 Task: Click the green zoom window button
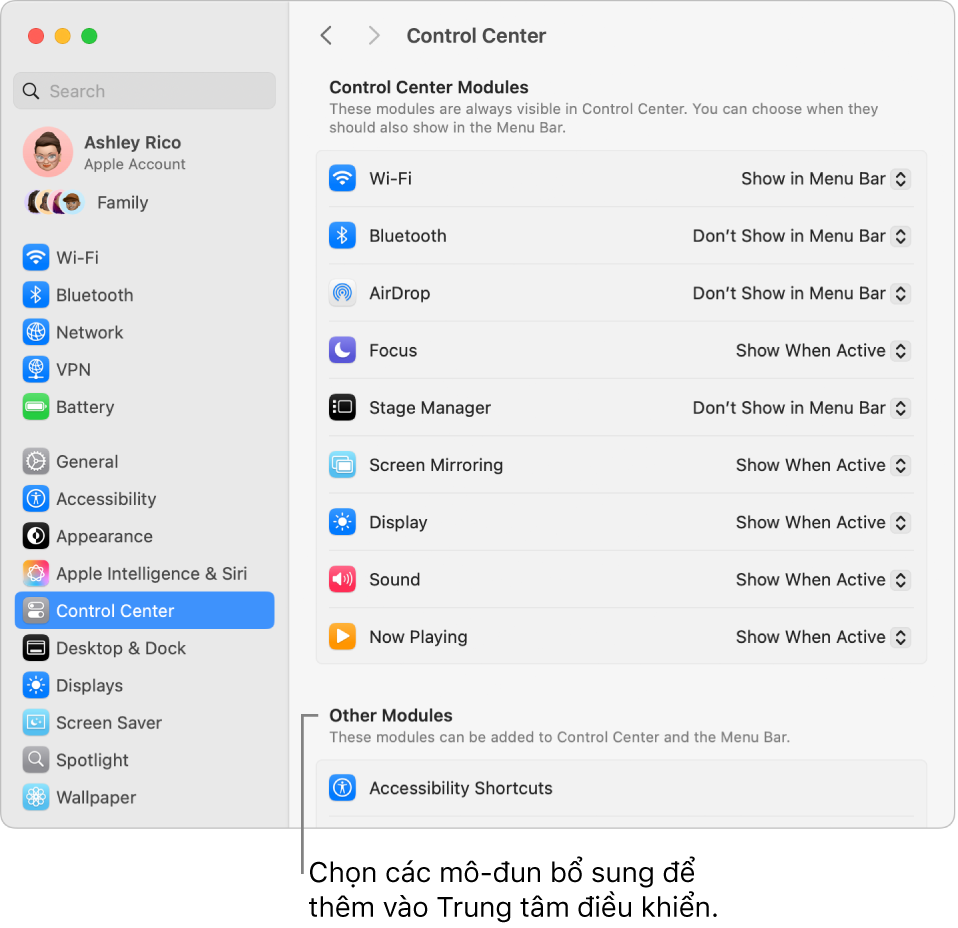[x=89, y=36]
